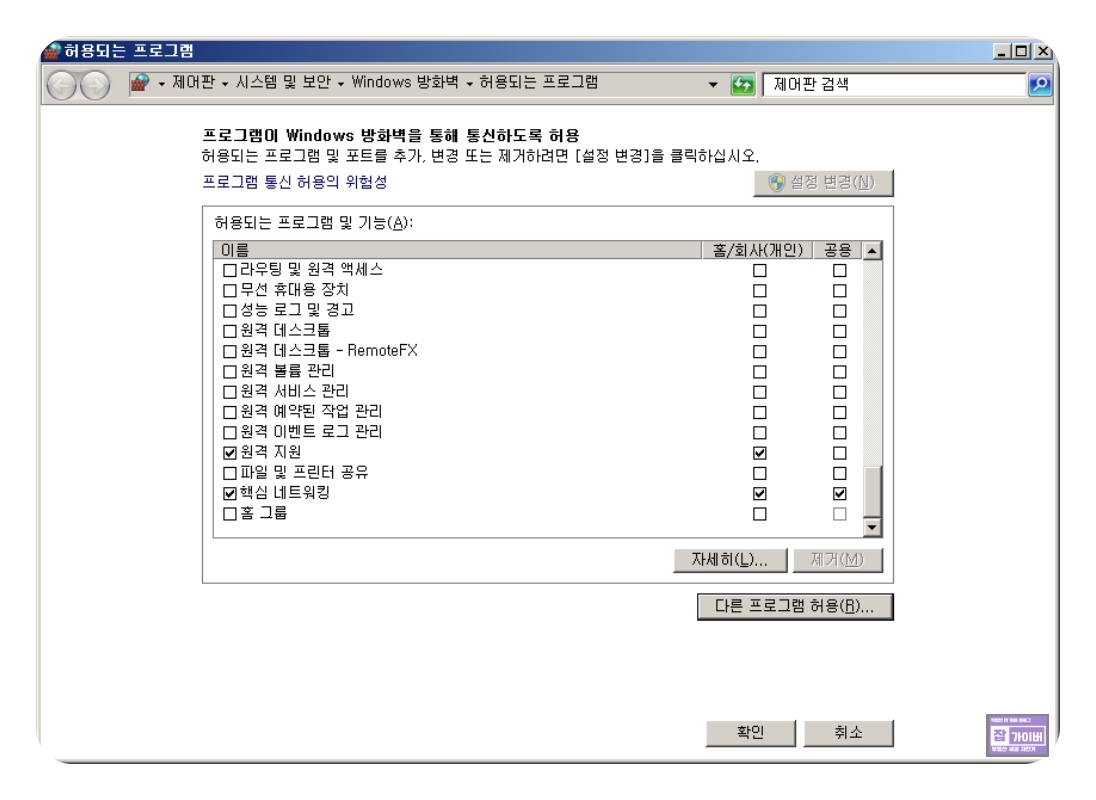
Task: Click the green refresh button
Action: [x=742, y=85]
